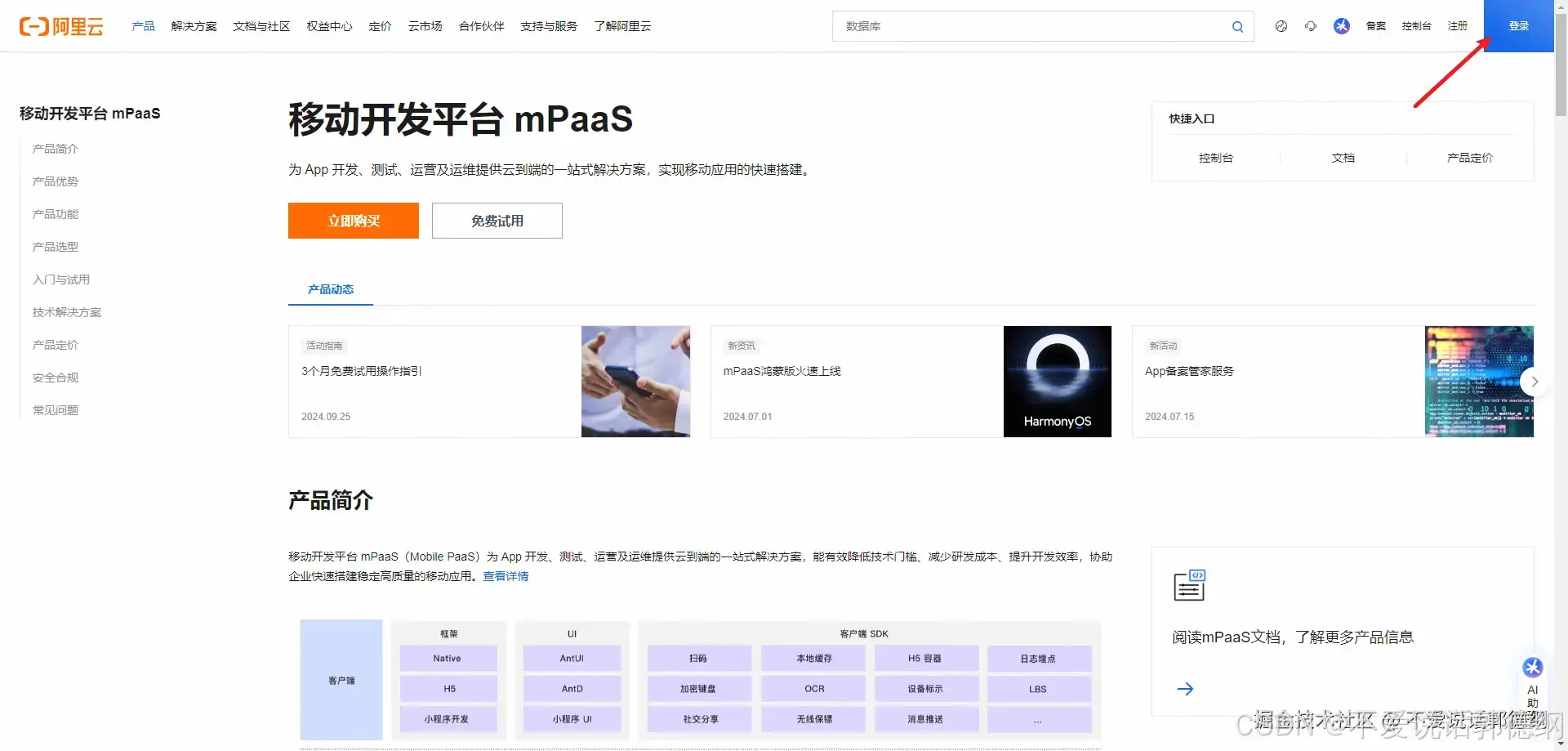Click the orange 立即购买 button
1568x751 pixels.
pos(354,221)
